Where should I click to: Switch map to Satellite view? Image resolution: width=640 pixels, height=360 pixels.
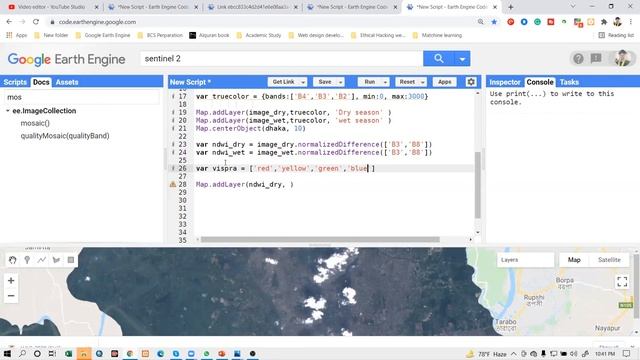click(609, 260)
